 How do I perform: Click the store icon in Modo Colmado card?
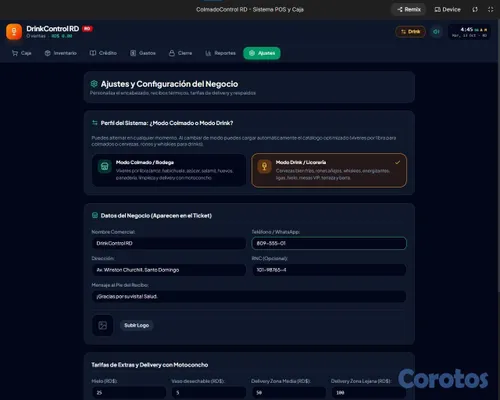[x=105, y=166]
